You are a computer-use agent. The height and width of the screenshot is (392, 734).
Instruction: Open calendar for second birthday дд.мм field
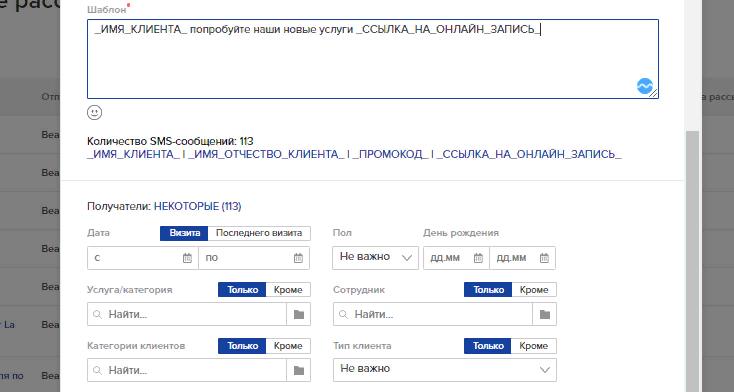pos(544,258)
